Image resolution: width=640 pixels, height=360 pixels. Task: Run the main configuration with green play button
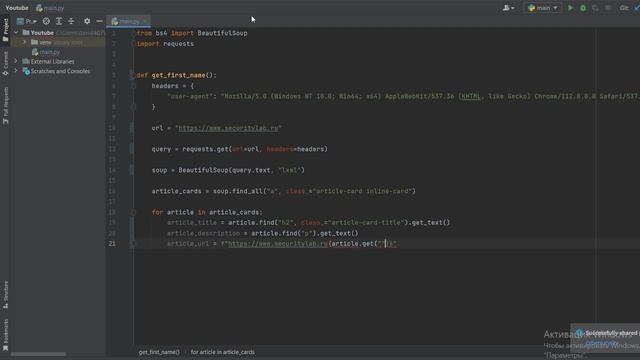point(570,8)
